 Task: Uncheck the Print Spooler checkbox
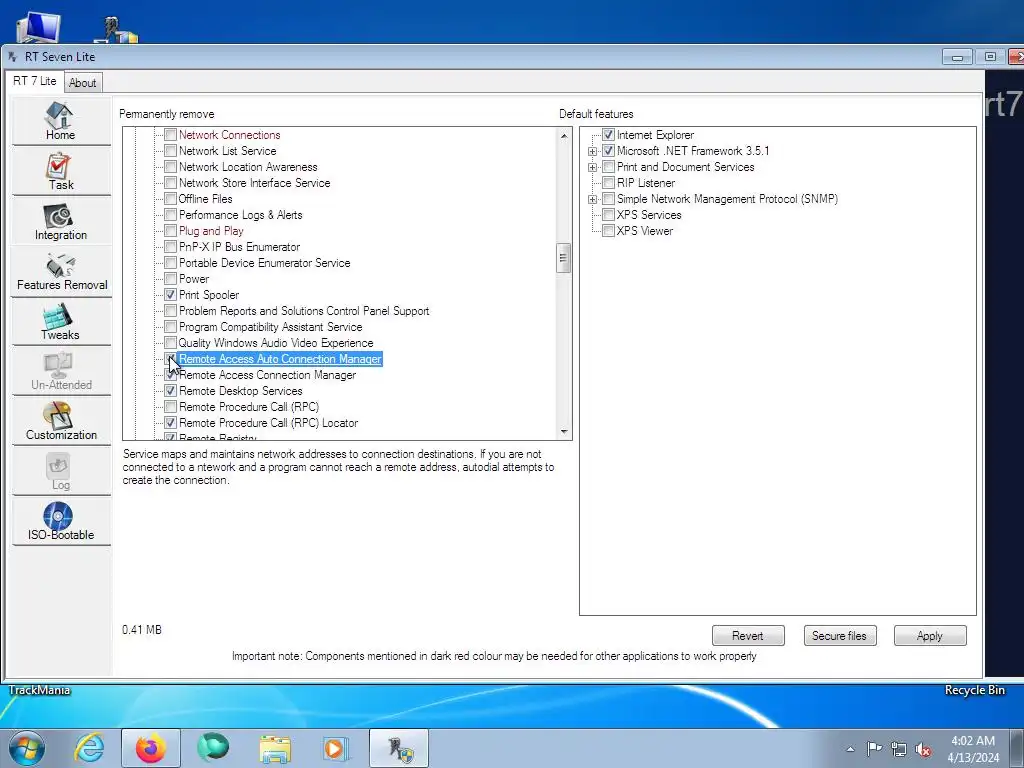[x=170, y=295]
